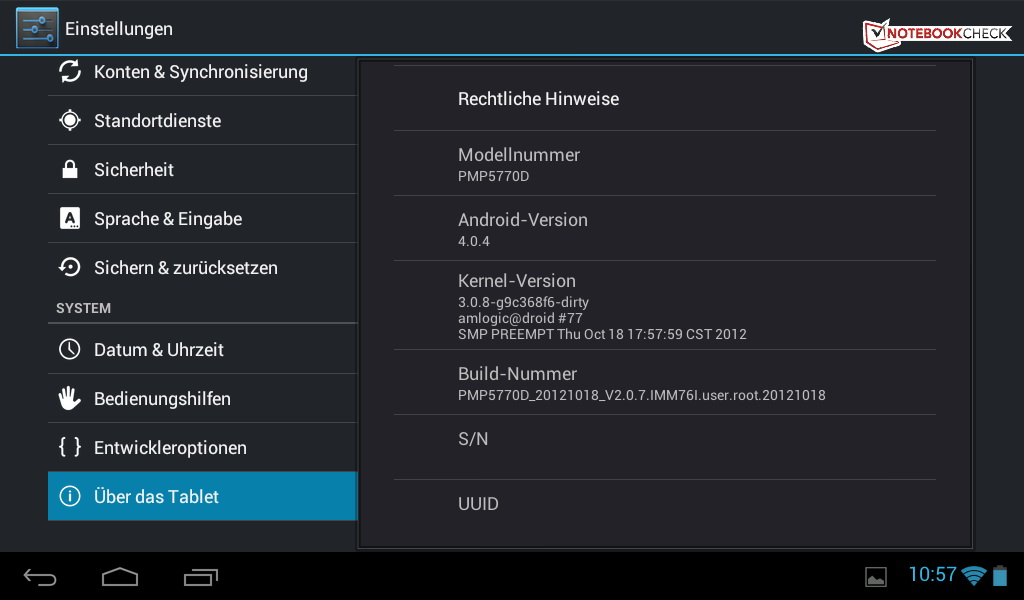
Task: Open the screenshot notification in status bar
Action: [x=876, y=577]
